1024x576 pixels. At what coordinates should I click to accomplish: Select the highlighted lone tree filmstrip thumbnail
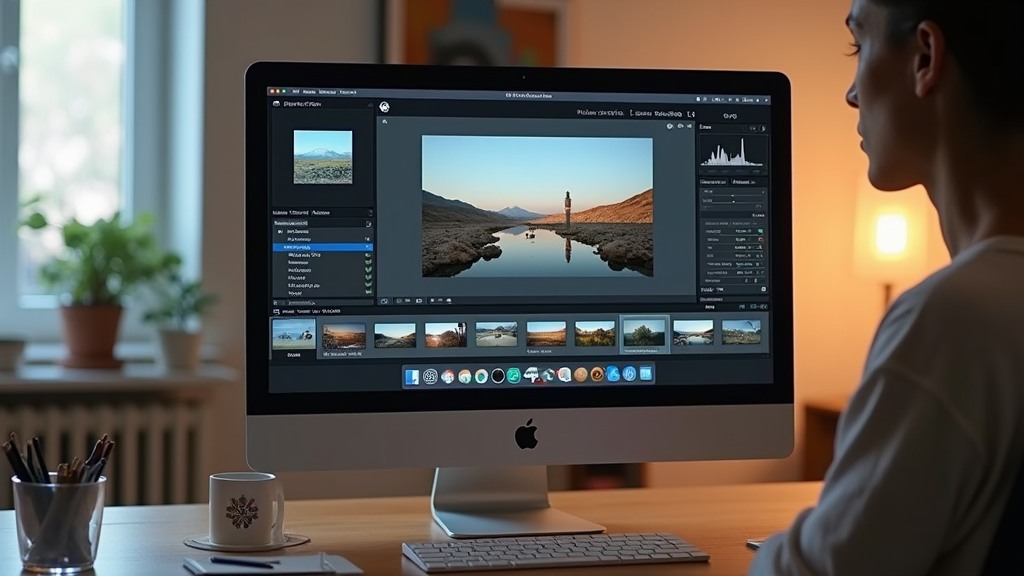(x=644, y=333)
